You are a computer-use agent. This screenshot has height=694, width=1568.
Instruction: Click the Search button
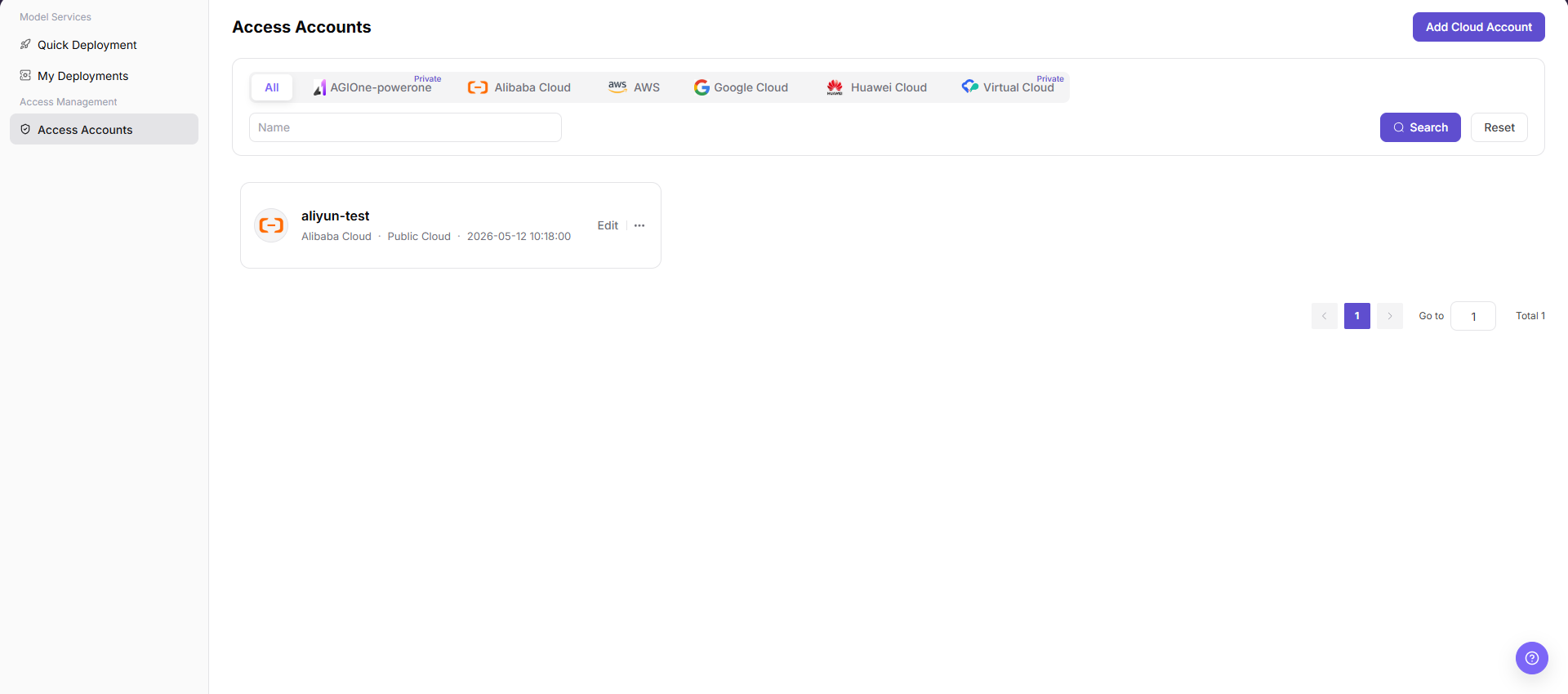coord(1420,127)
